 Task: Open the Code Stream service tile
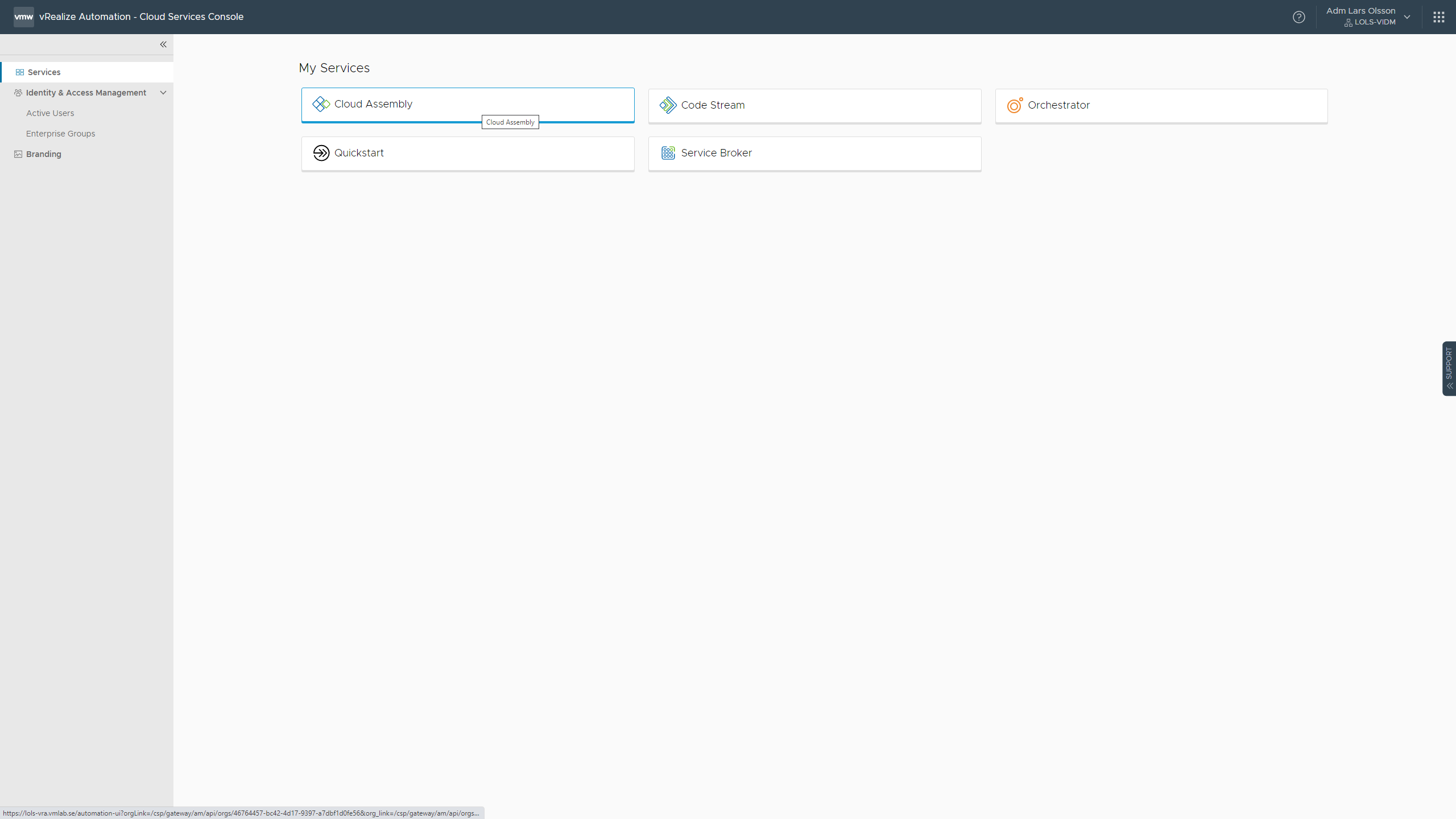(x=814, y=106)
